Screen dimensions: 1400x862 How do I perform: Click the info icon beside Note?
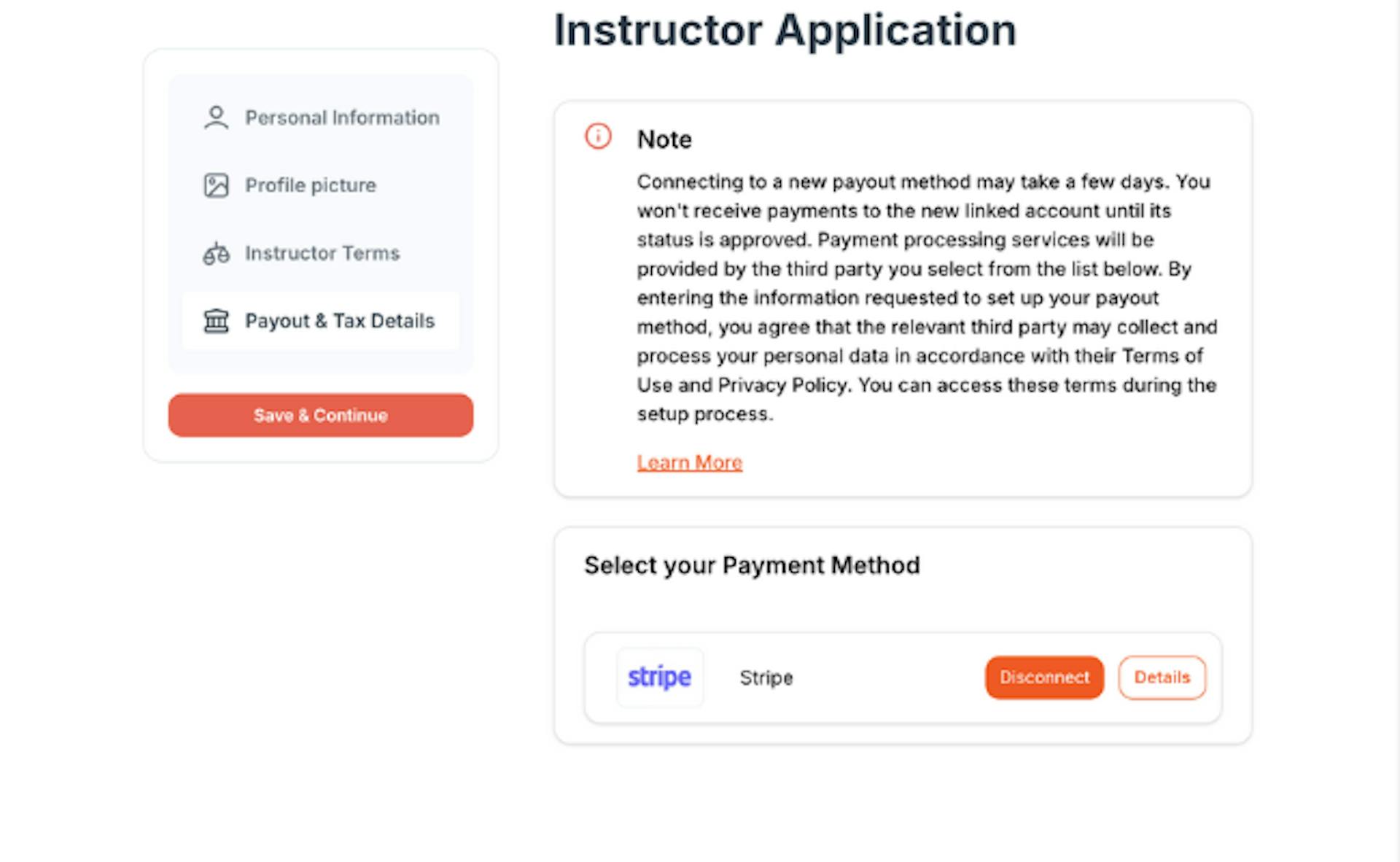tap(598, 136)
